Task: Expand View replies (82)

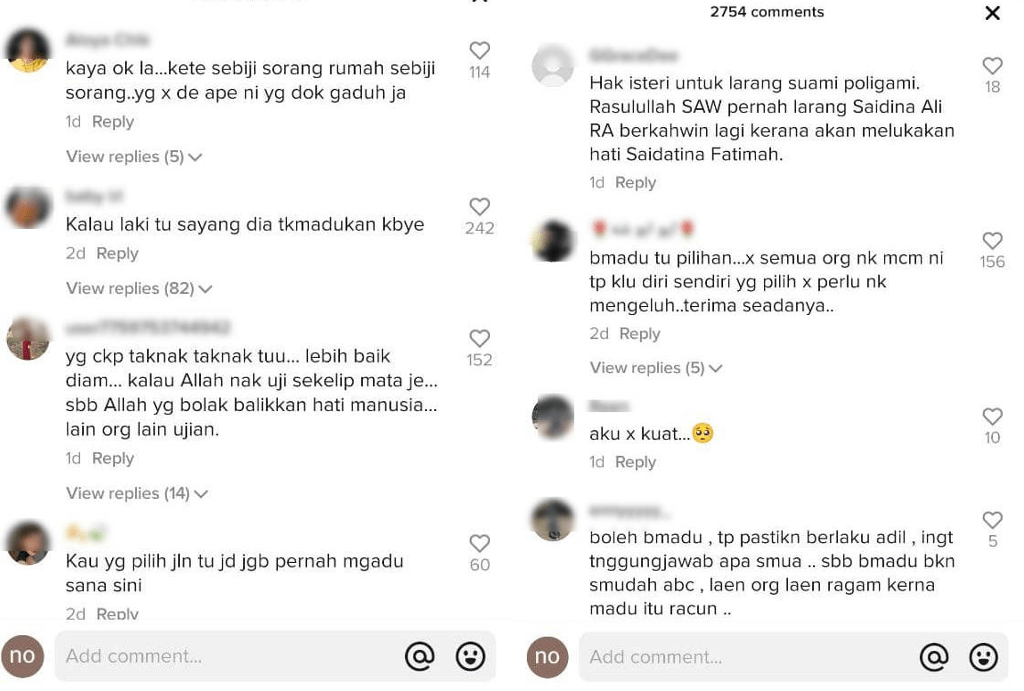Action: pos(138,288)
